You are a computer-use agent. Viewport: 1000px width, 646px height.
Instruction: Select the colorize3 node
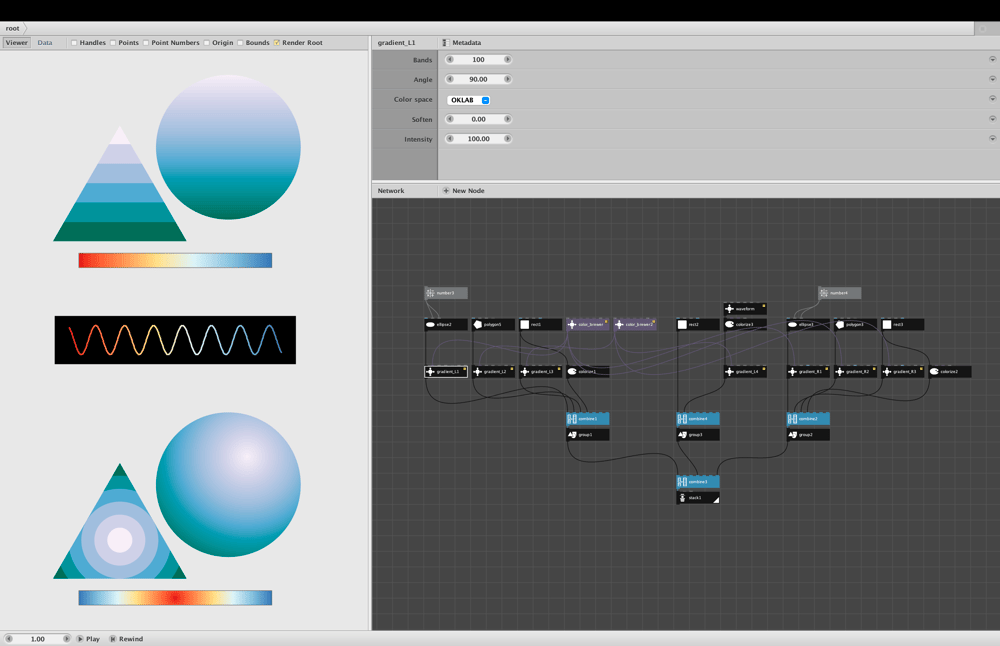pos(745,325)
